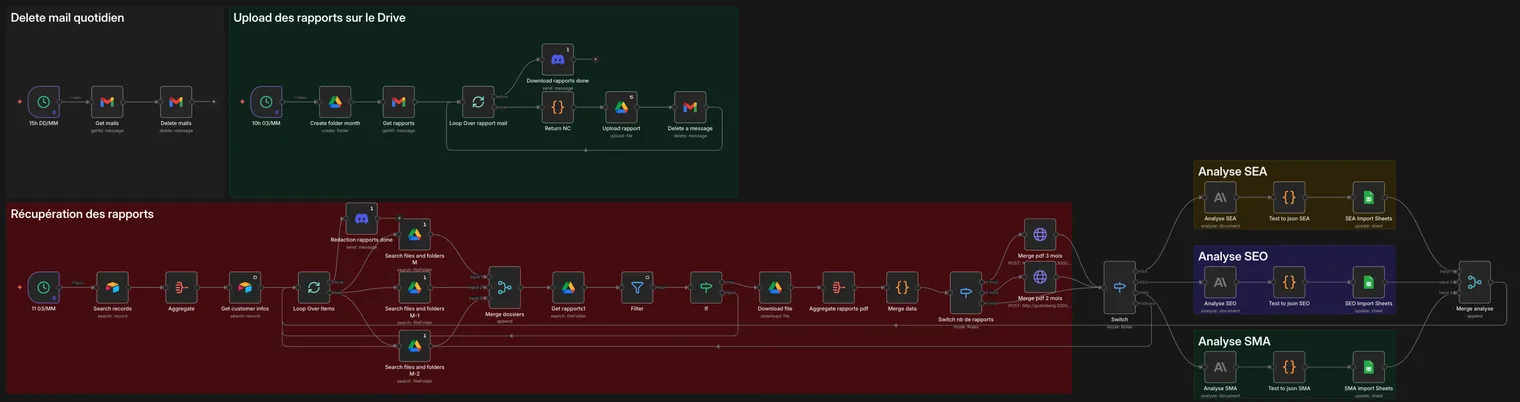
Task: Open the Download file Drive node
Action: 774,287
